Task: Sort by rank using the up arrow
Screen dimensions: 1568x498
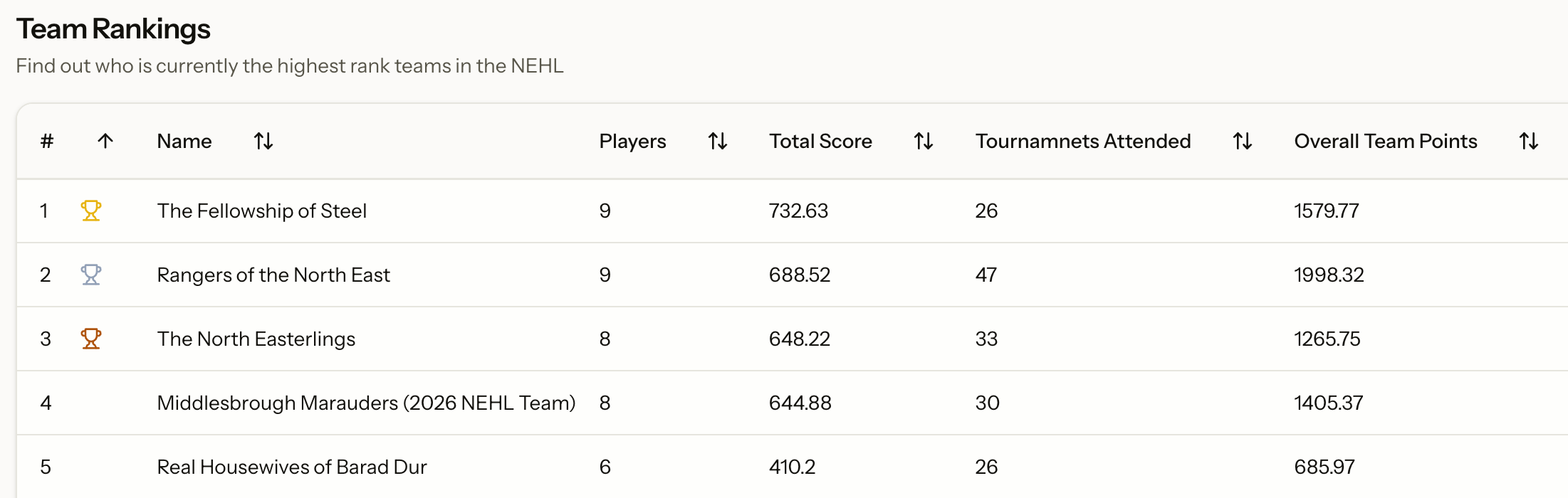Action: pos(105,141)
